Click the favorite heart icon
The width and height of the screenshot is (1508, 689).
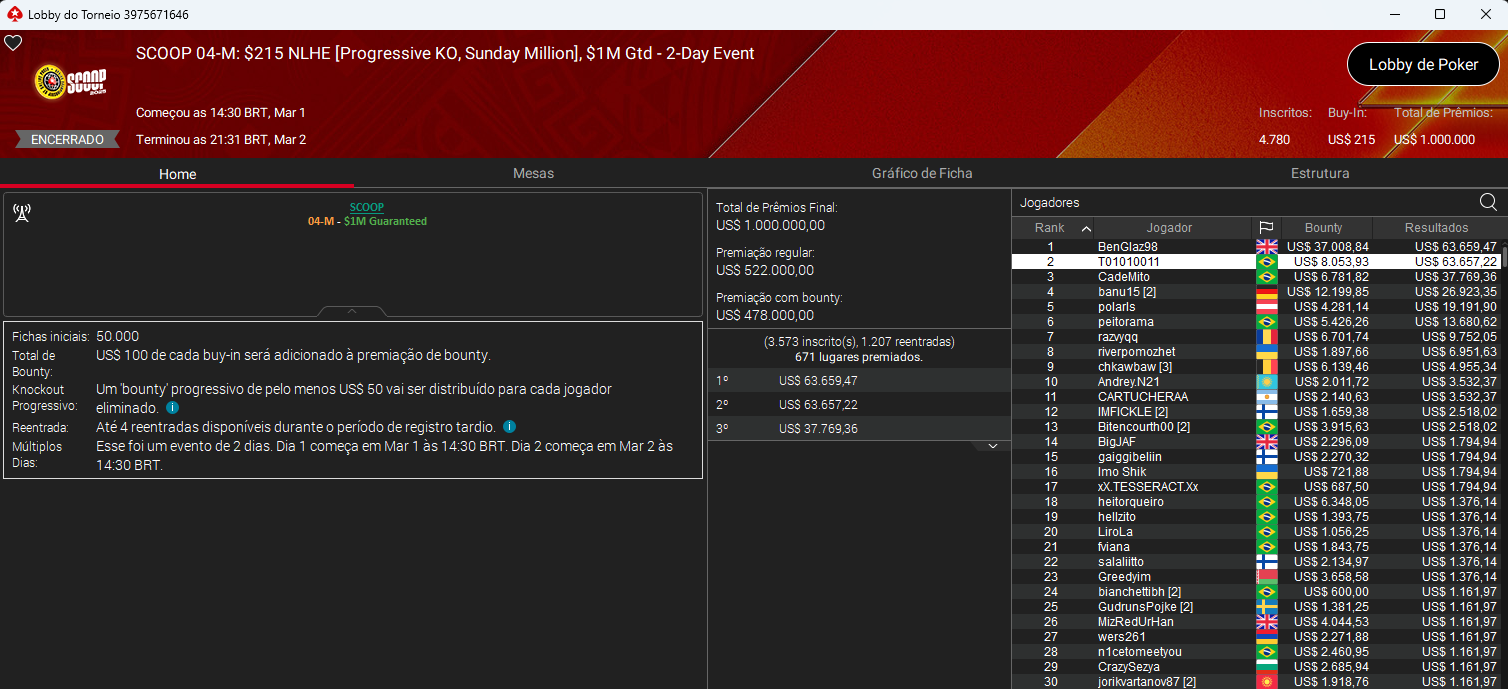pos(13,43)
